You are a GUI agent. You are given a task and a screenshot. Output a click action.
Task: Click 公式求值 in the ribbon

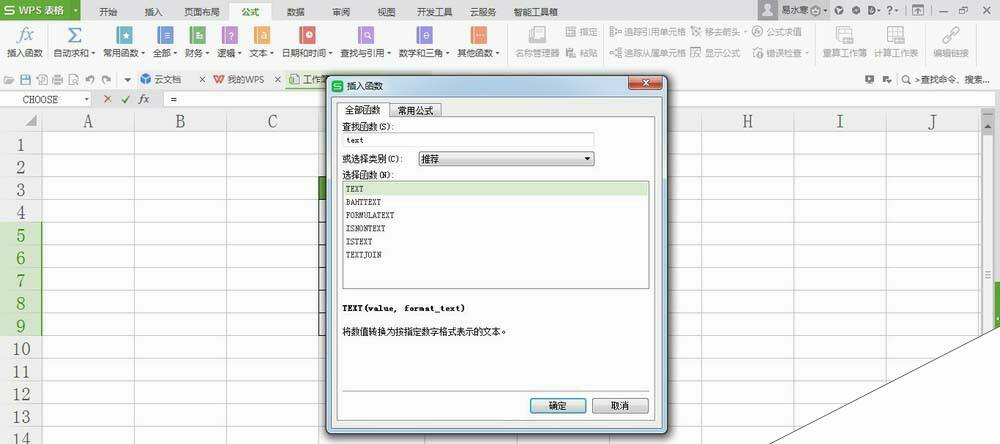point(777,31)
